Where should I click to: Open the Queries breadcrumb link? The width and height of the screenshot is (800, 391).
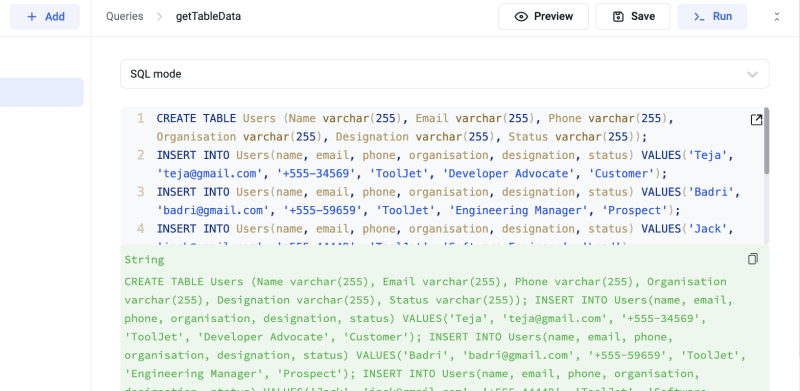pos(124,16)
